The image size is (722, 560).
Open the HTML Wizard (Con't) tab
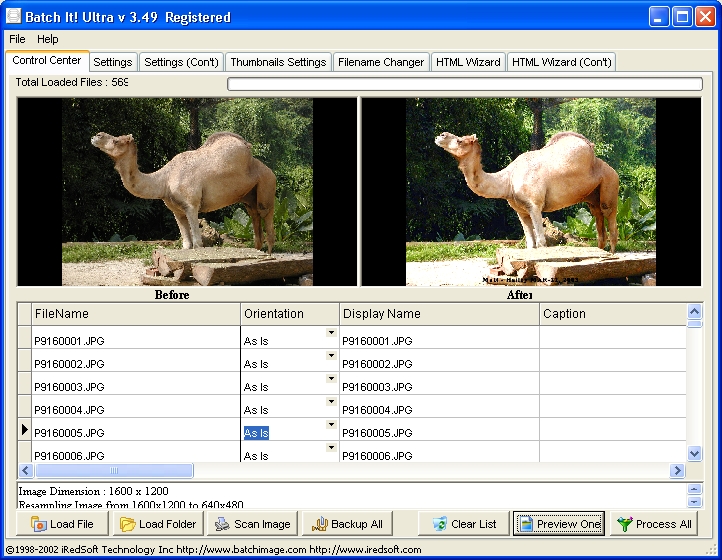tap(561, 62)
